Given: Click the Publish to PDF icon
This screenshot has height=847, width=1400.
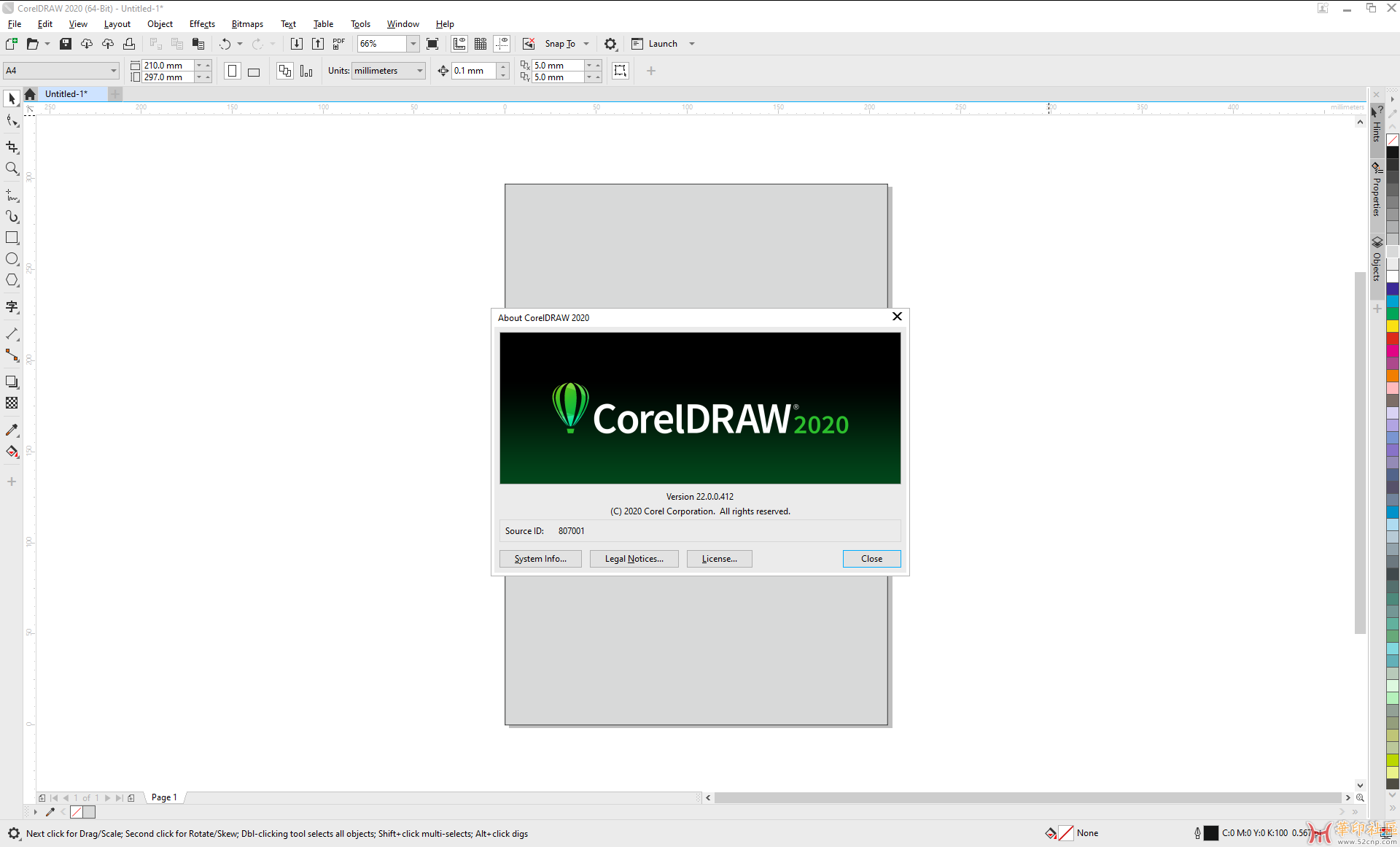Looking at the screenshot, I should (x=339, y=44).
